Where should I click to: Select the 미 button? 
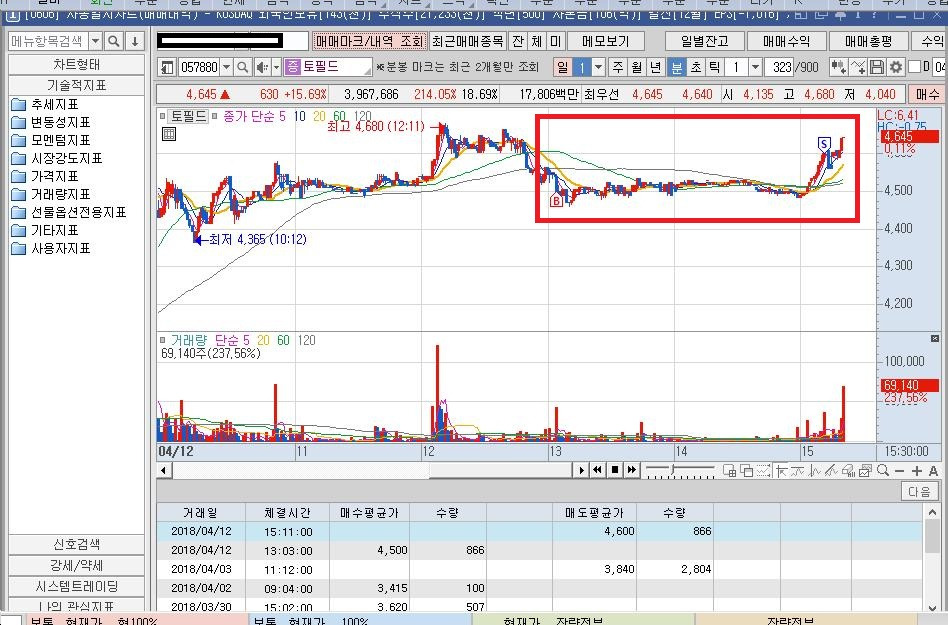tap(556, 41)
